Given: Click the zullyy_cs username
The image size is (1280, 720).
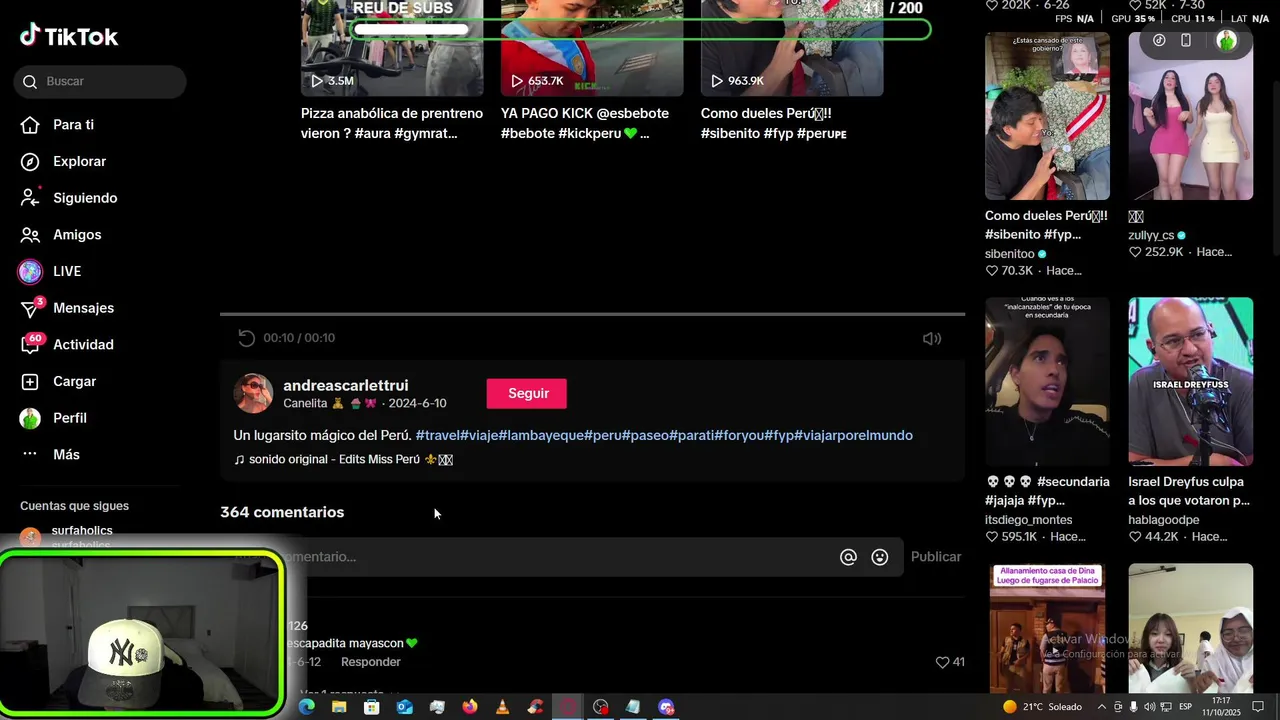Looking at the screenshot, I should pyautogui.click(x=1151, y=236).
